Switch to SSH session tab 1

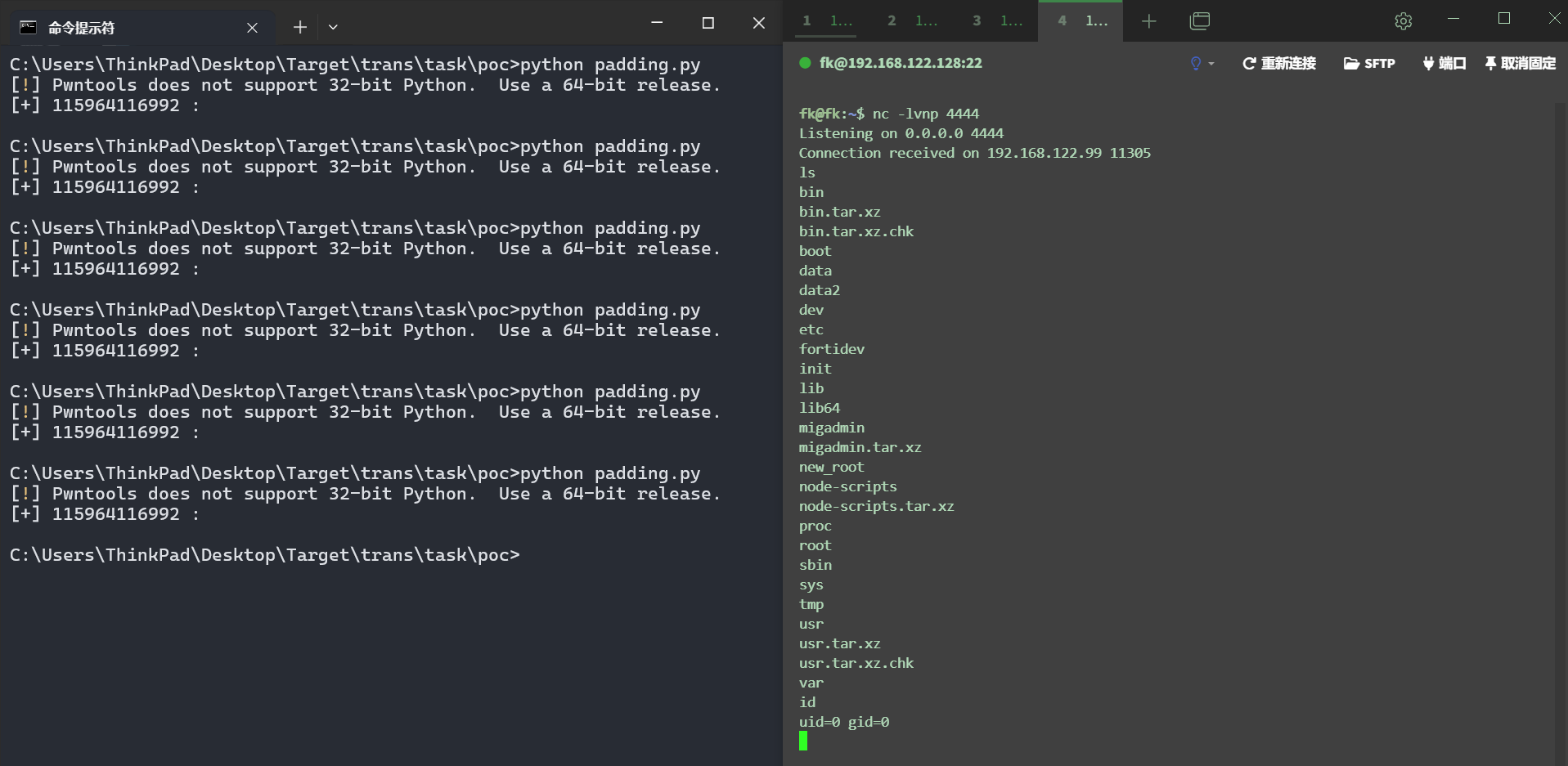click(828, 20)
